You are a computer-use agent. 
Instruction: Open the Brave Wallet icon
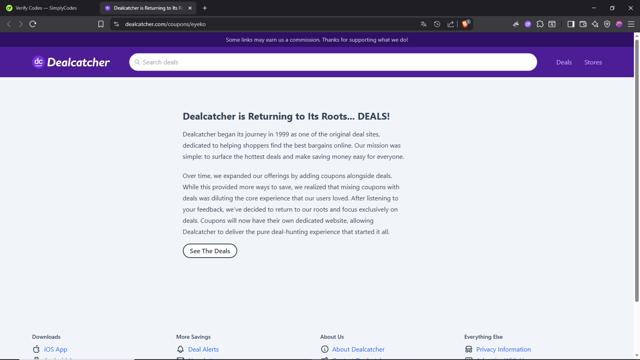(x=583, y=24)
